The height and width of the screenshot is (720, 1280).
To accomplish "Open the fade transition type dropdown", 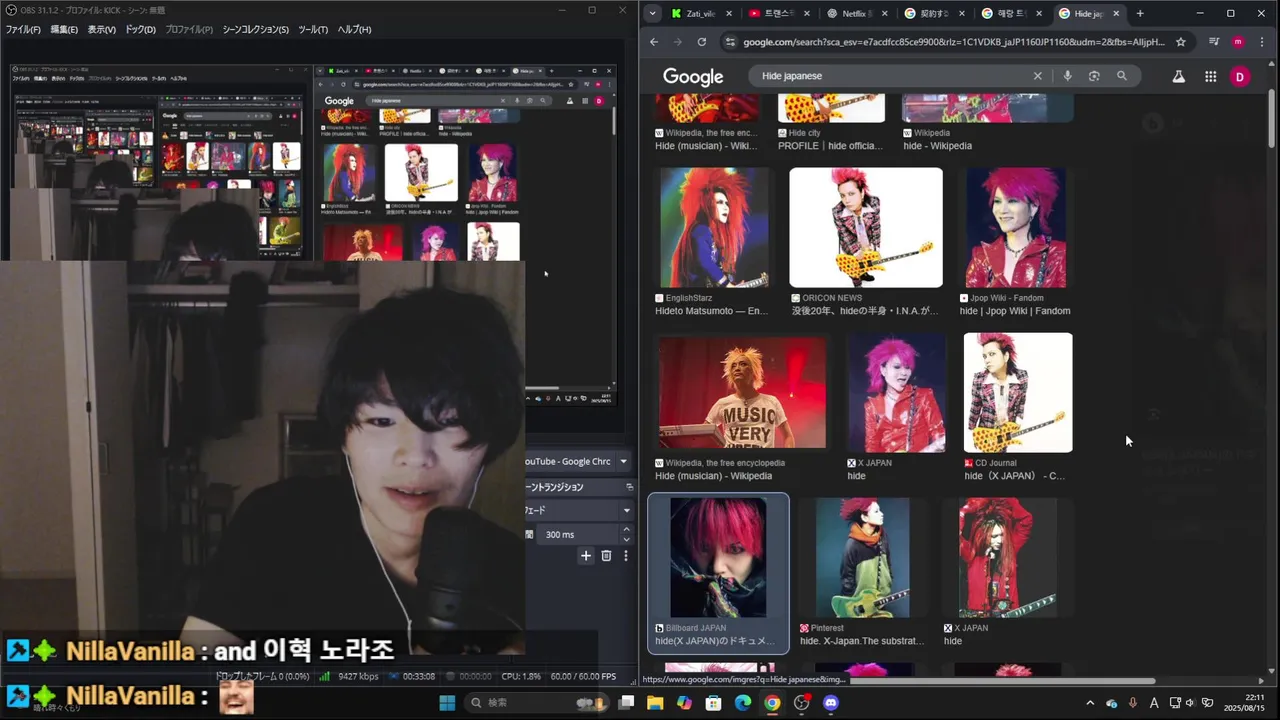I will pyautogui.click(x=627, y=510).
